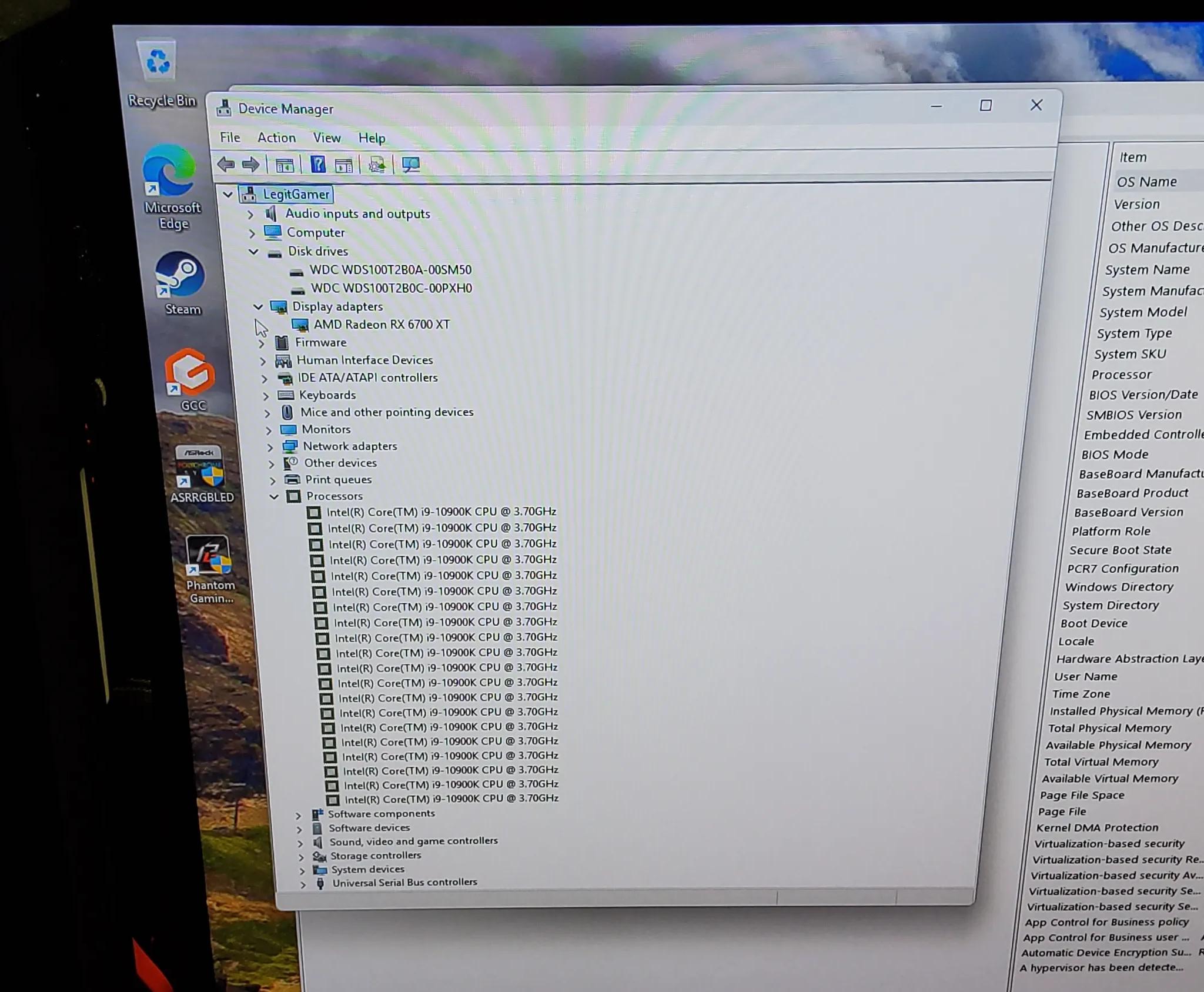Select the Keyboards category
Image resolution: width=1204 pixels, height=992 pixels.
pyautogui.click(x=327, y=395)
